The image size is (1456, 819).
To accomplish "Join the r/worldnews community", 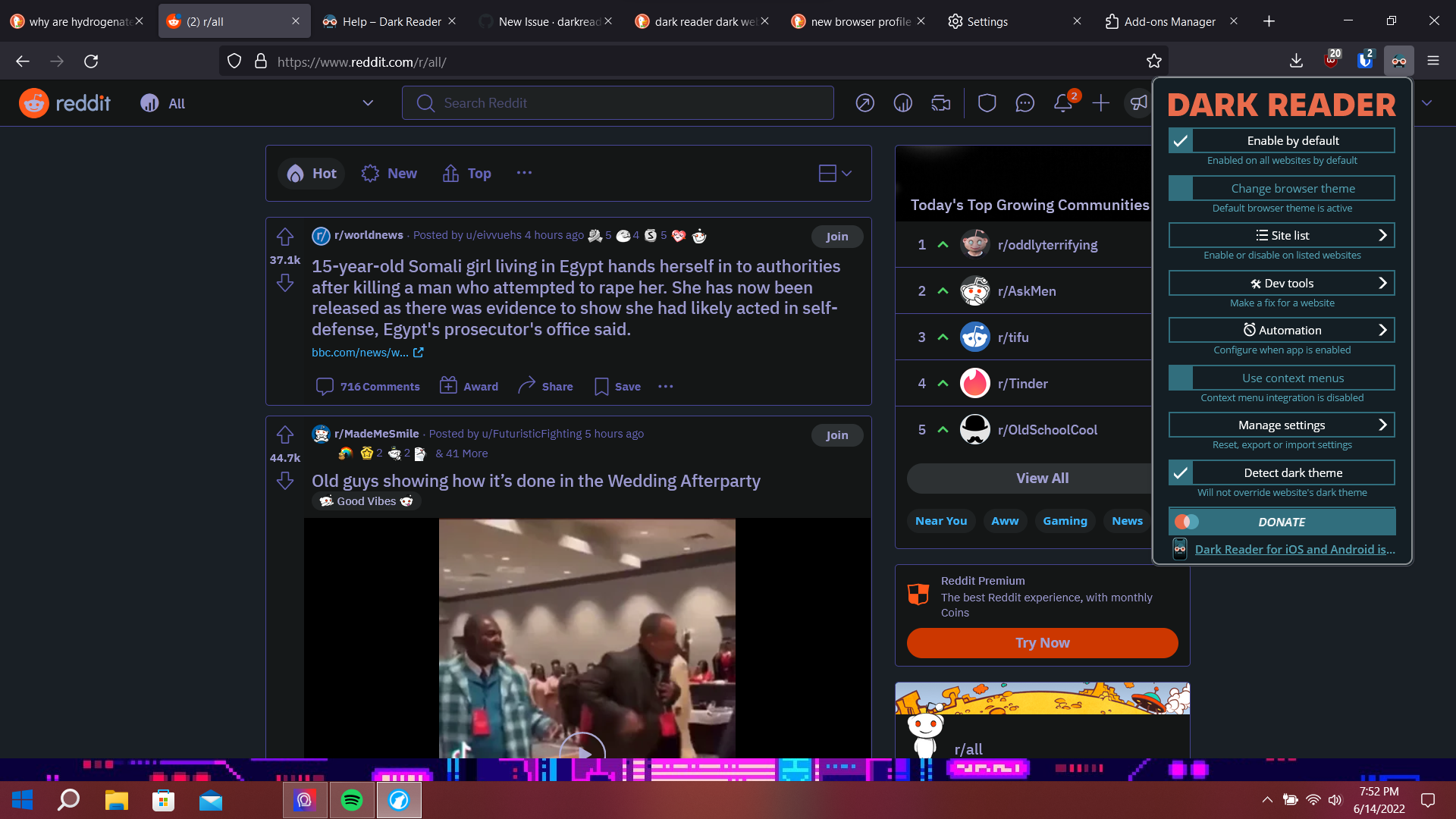I will [x=837, y=237].
